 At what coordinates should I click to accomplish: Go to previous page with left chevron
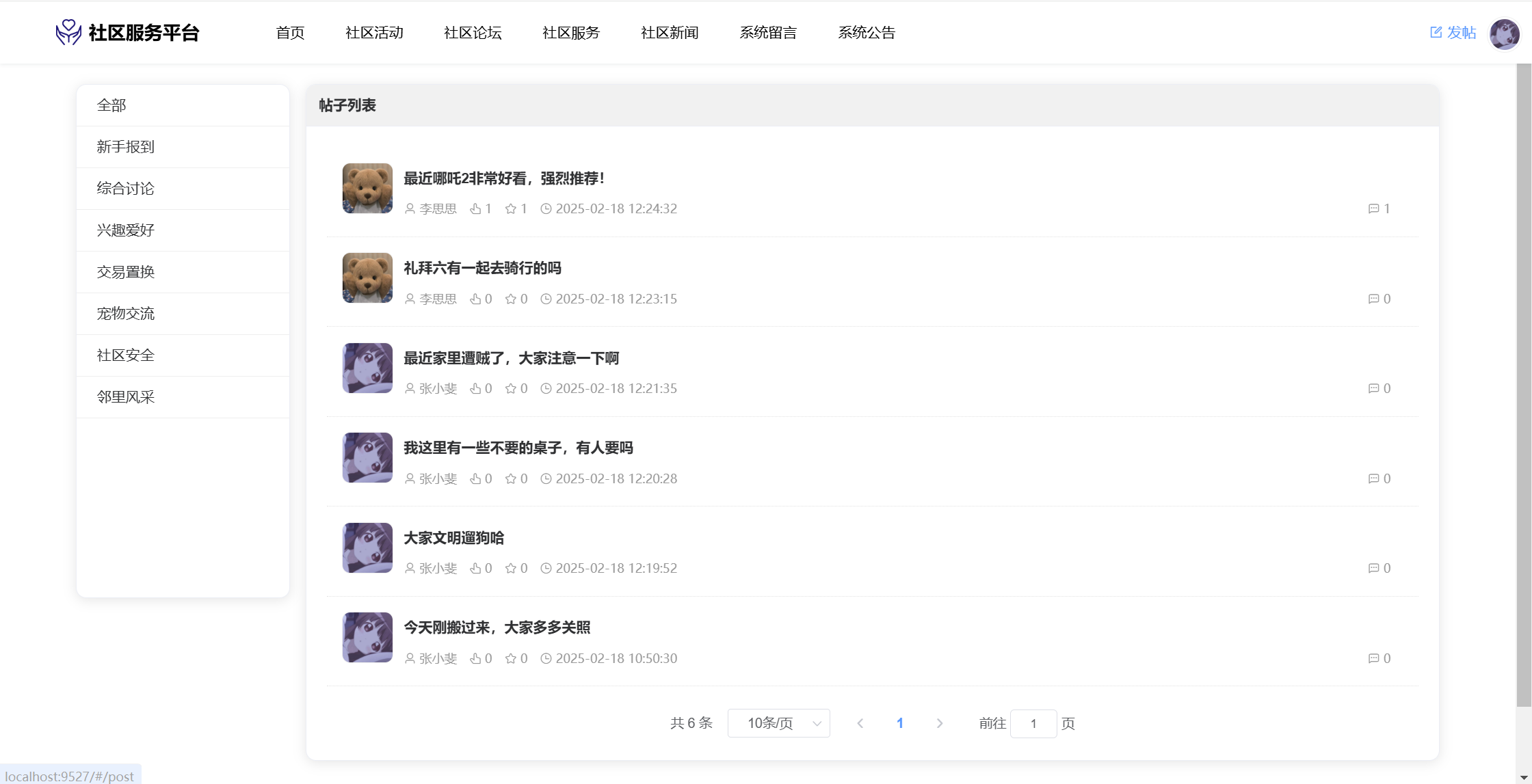(x=860, y=723)
